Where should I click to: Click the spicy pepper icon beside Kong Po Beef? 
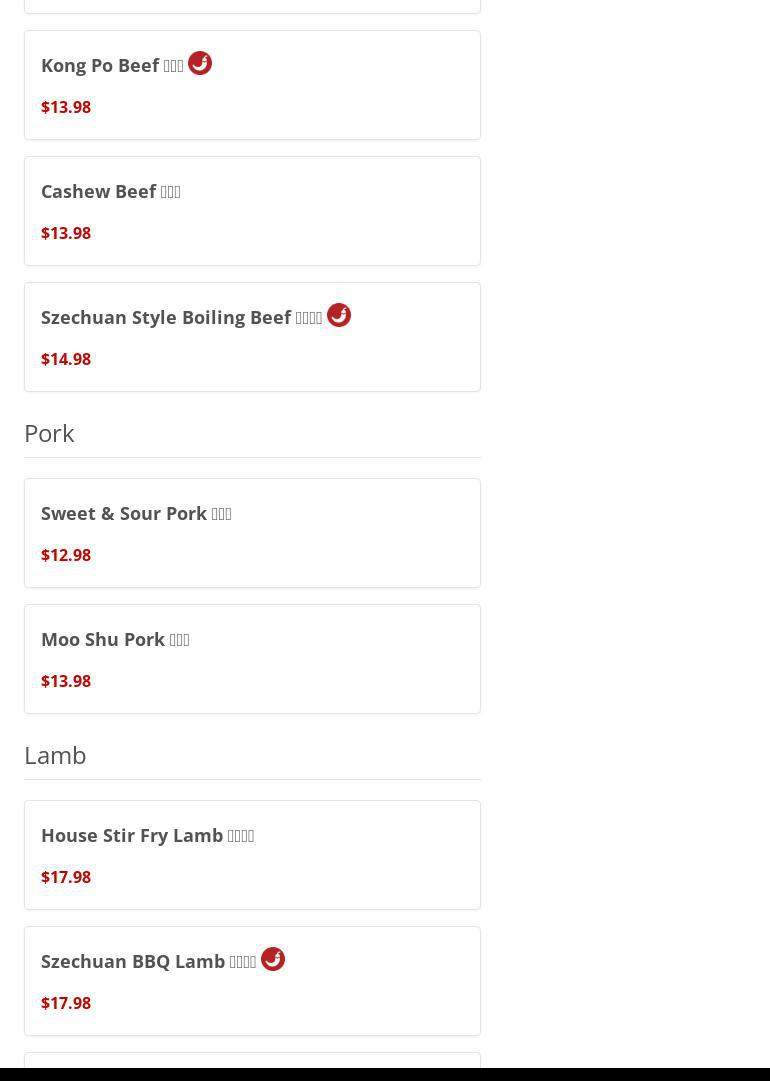pyautogui.click(x=200, y=63)
